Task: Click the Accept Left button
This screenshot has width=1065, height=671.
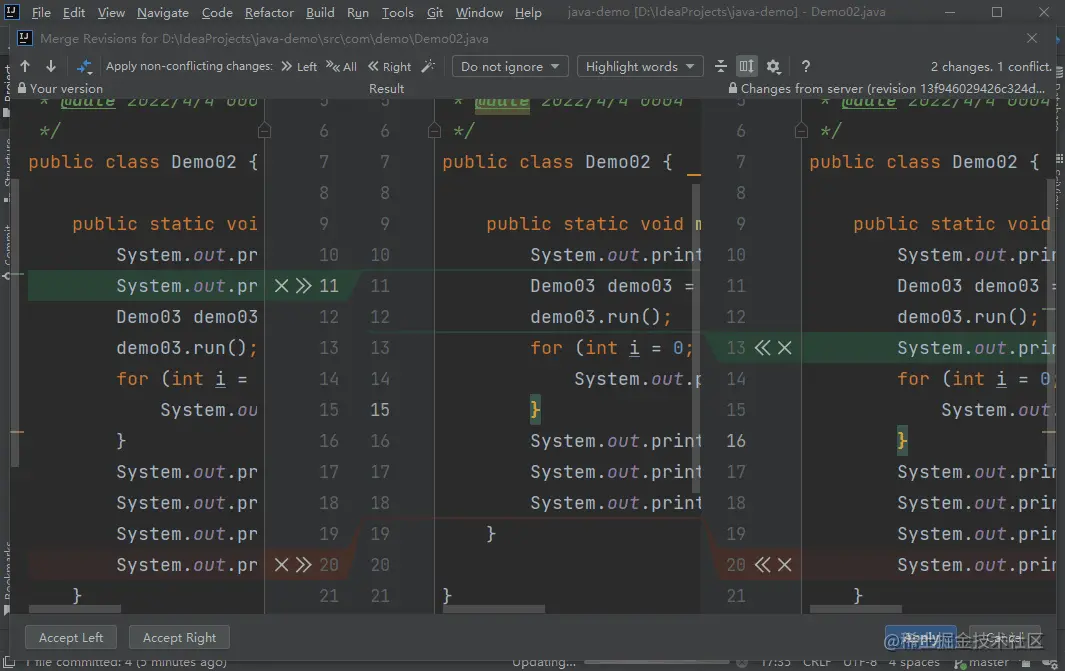Action: [71, 638]
